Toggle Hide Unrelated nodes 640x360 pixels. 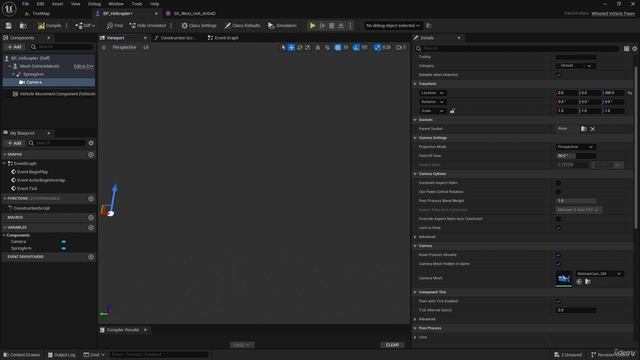pos(148,26)
